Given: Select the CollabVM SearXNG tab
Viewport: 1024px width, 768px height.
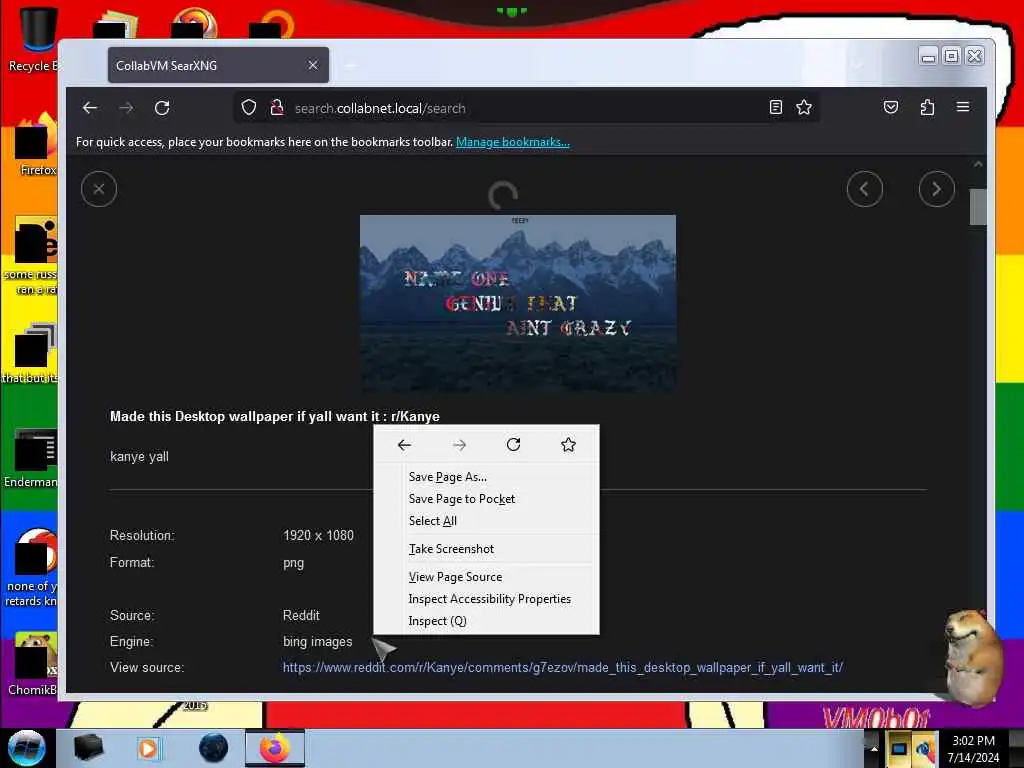Looking at the screenshot, I should coord(218,65).
